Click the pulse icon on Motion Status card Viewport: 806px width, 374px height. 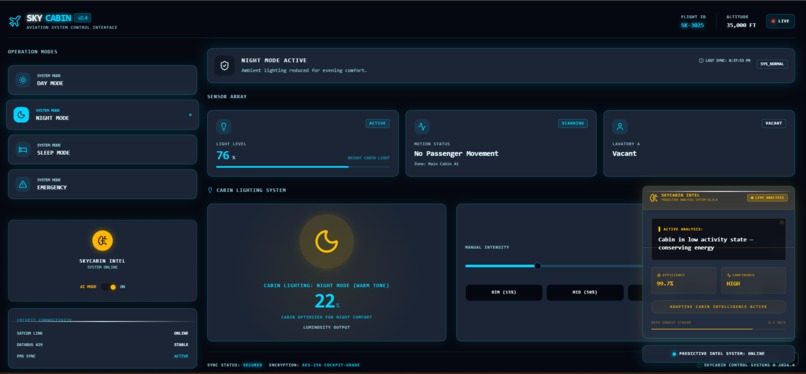click(x=422, y=126)
